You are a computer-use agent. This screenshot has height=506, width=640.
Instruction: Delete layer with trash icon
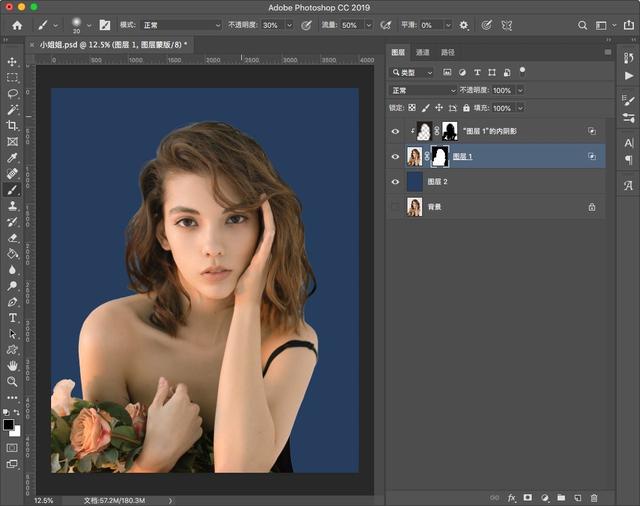[594, 497]
